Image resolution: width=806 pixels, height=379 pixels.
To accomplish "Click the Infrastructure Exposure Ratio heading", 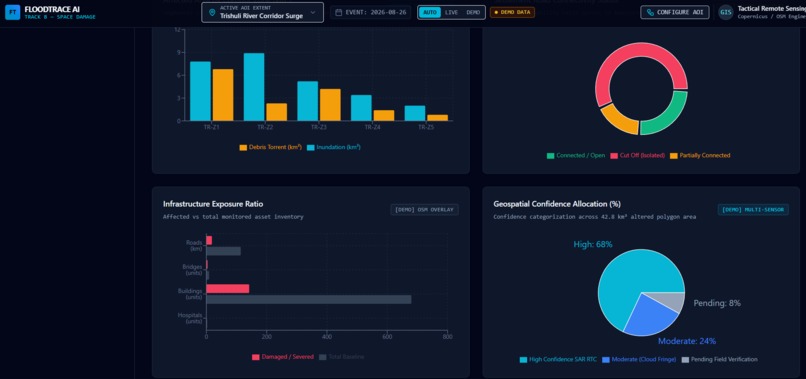I will point(213,204).
